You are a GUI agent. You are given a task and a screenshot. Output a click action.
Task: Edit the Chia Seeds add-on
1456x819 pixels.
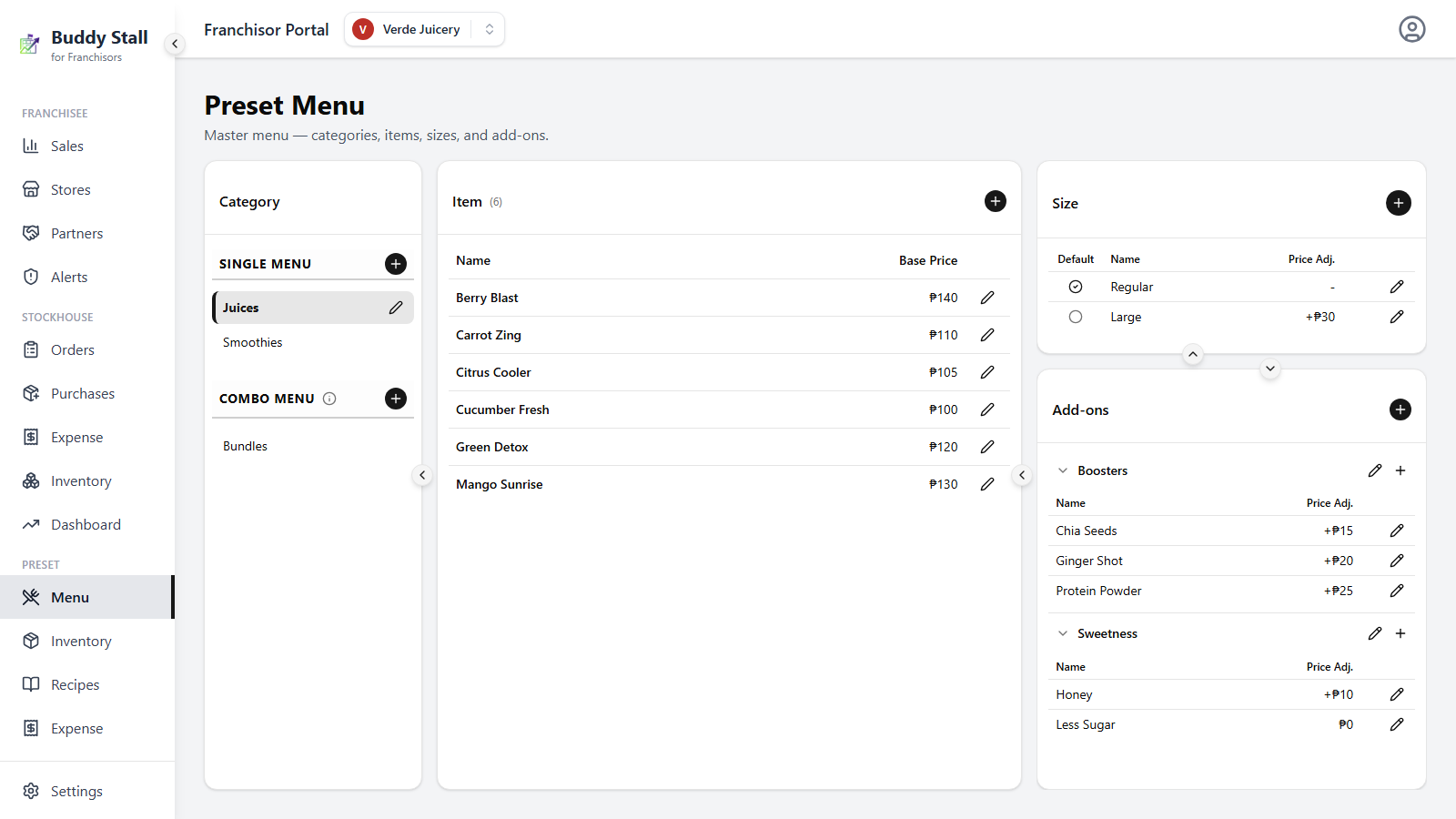[1397, 531]
